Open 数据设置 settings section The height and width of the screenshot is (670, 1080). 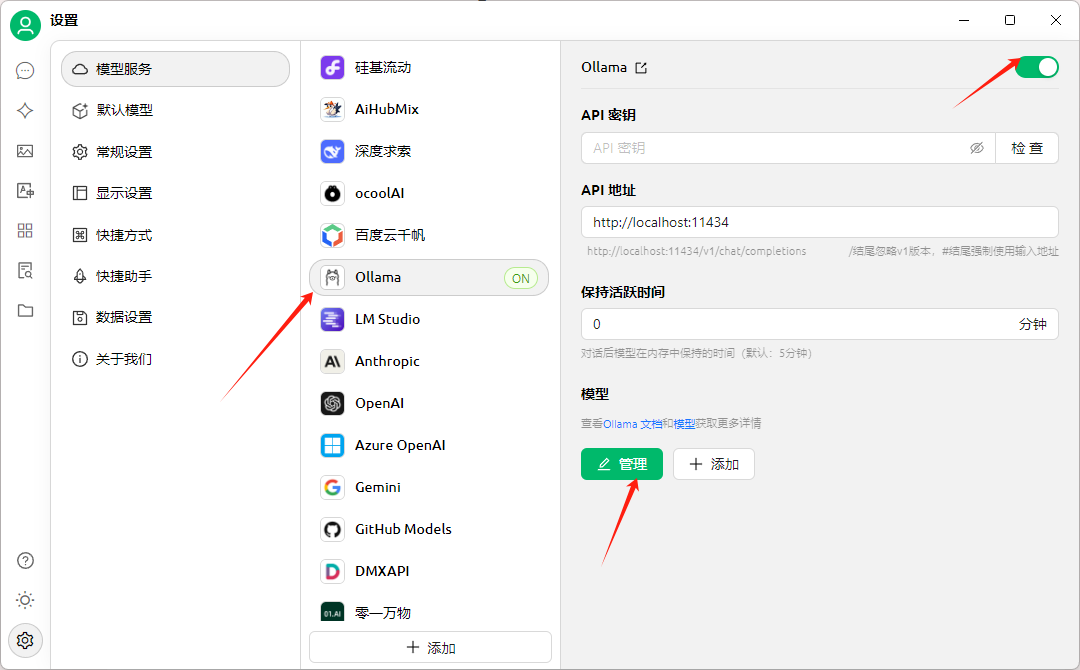(x=176, y=317)
